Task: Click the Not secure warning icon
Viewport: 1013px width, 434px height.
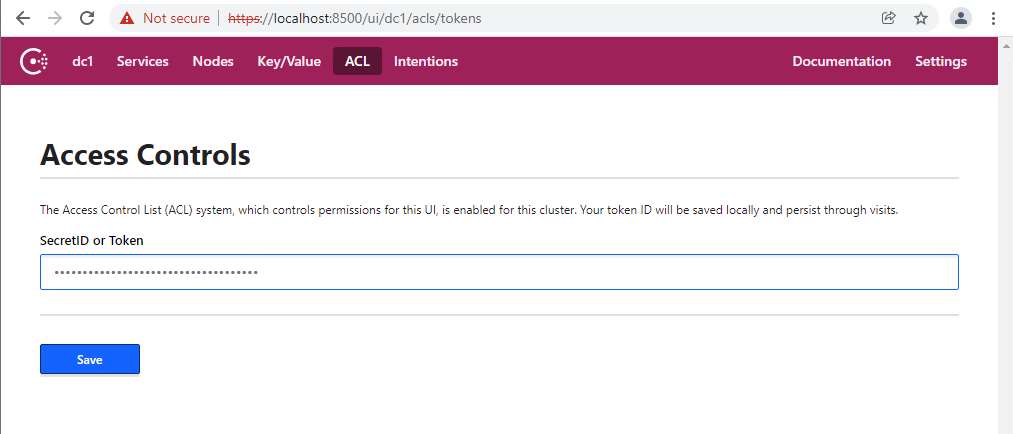Action: [127, 18]
